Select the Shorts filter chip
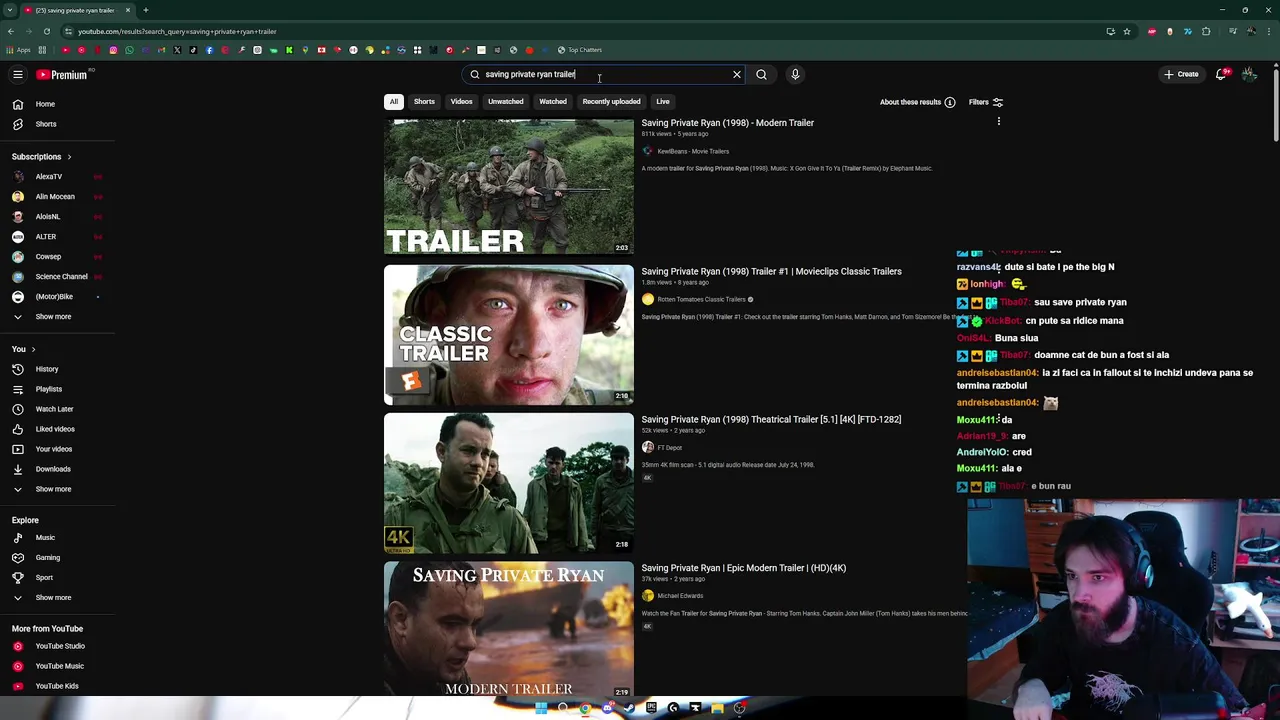Image resolution: width=1280 pixels, height=720 pixels. (424, 101)
